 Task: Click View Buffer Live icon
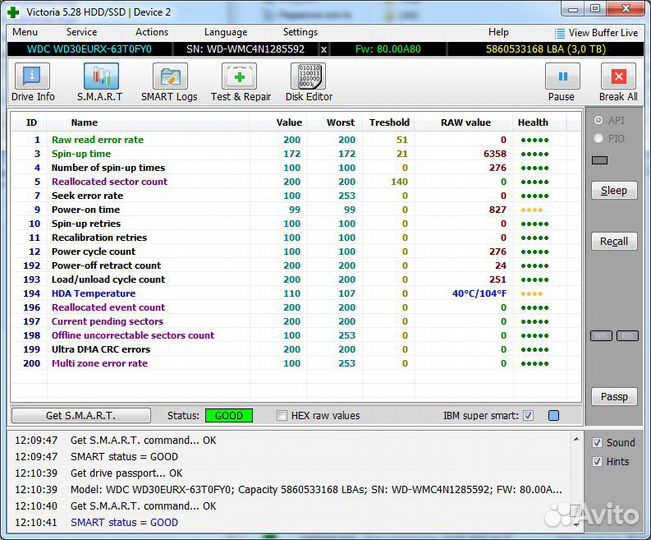pos(560,33)
